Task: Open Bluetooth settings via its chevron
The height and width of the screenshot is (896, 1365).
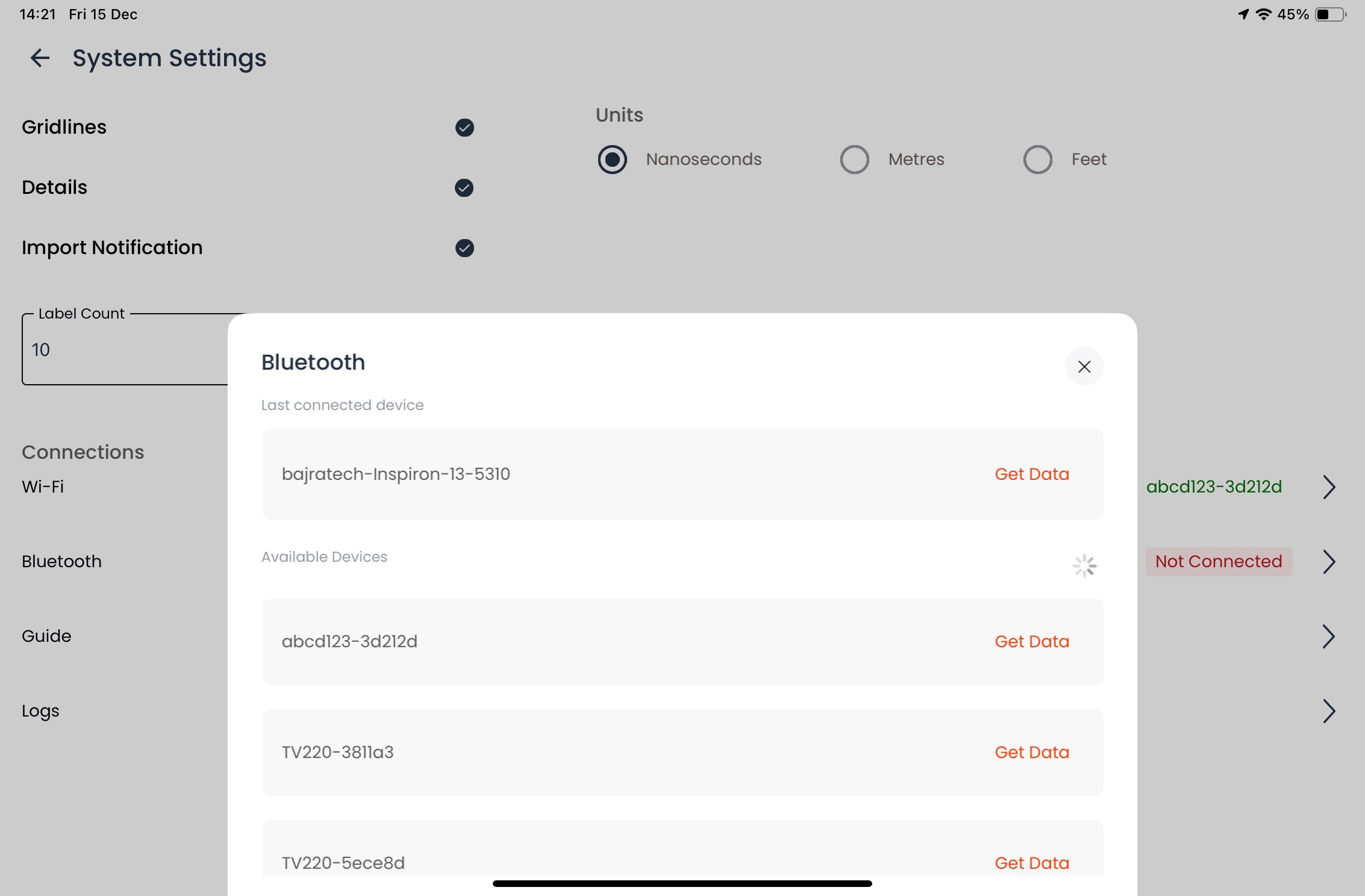Action: click(x=1329, y=562)
